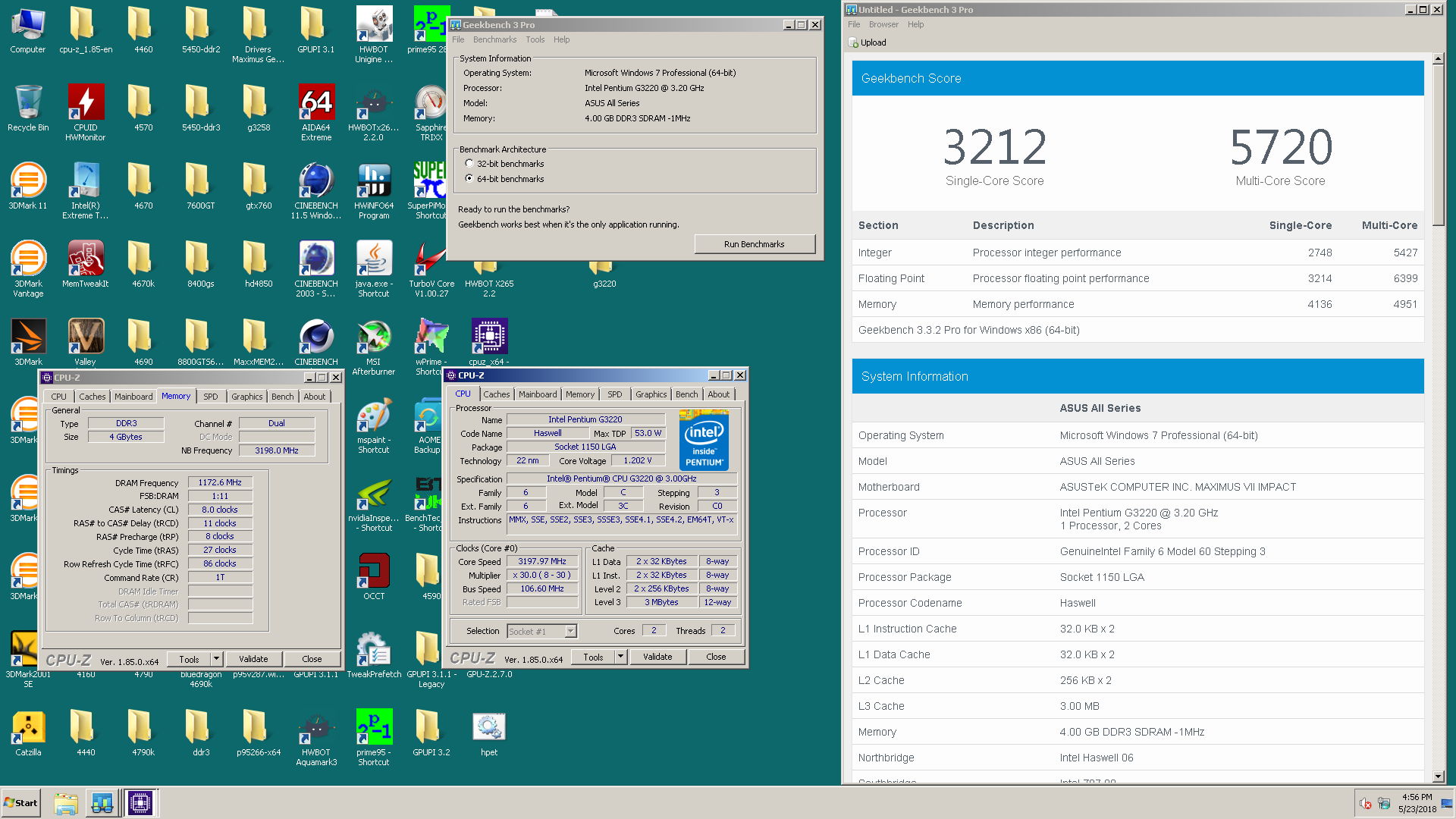Click Validate in Memory CPU-Z window
This screenshot has height=819, width=1456.
click(253, 659)
